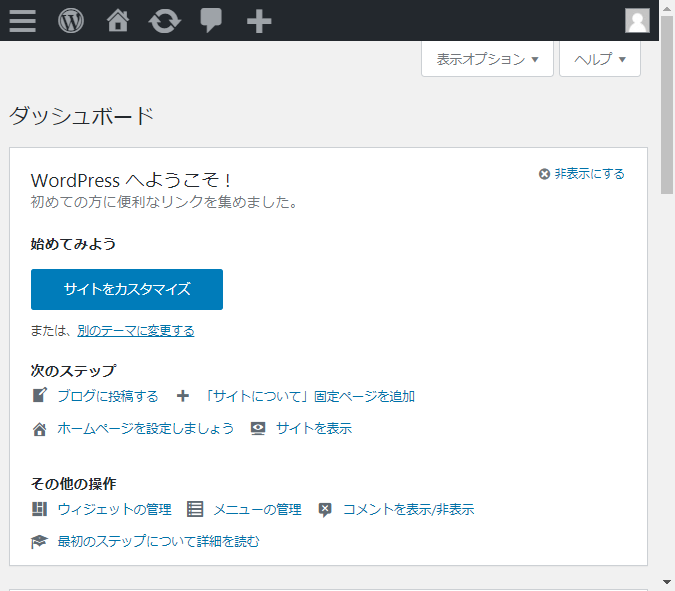The image size is (675, 591).
Task: Open 「サイトについて」固定ページを追加 link
Action: click(x=309, y=396)
